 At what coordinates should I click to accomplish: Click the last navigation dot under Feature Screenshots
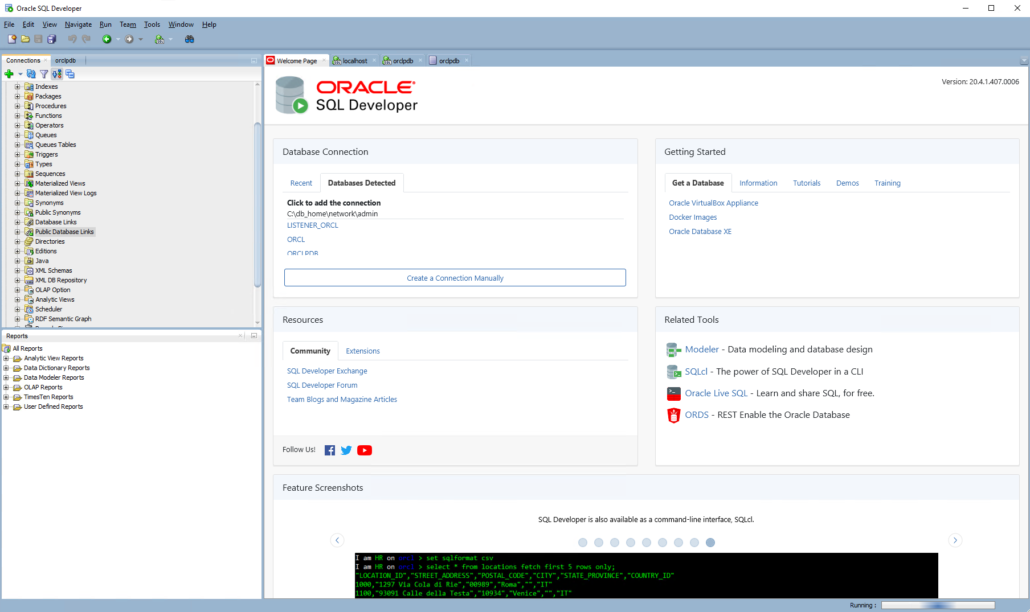point(711,542)
